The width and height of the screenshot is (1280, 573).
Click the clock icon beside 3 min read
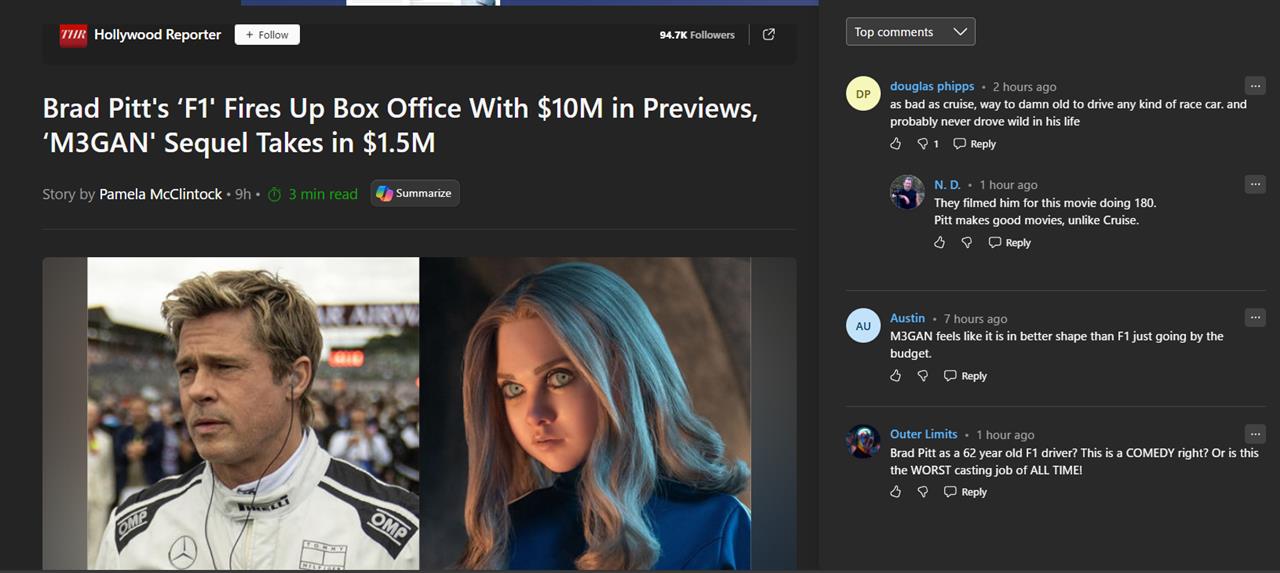[275, 194]
